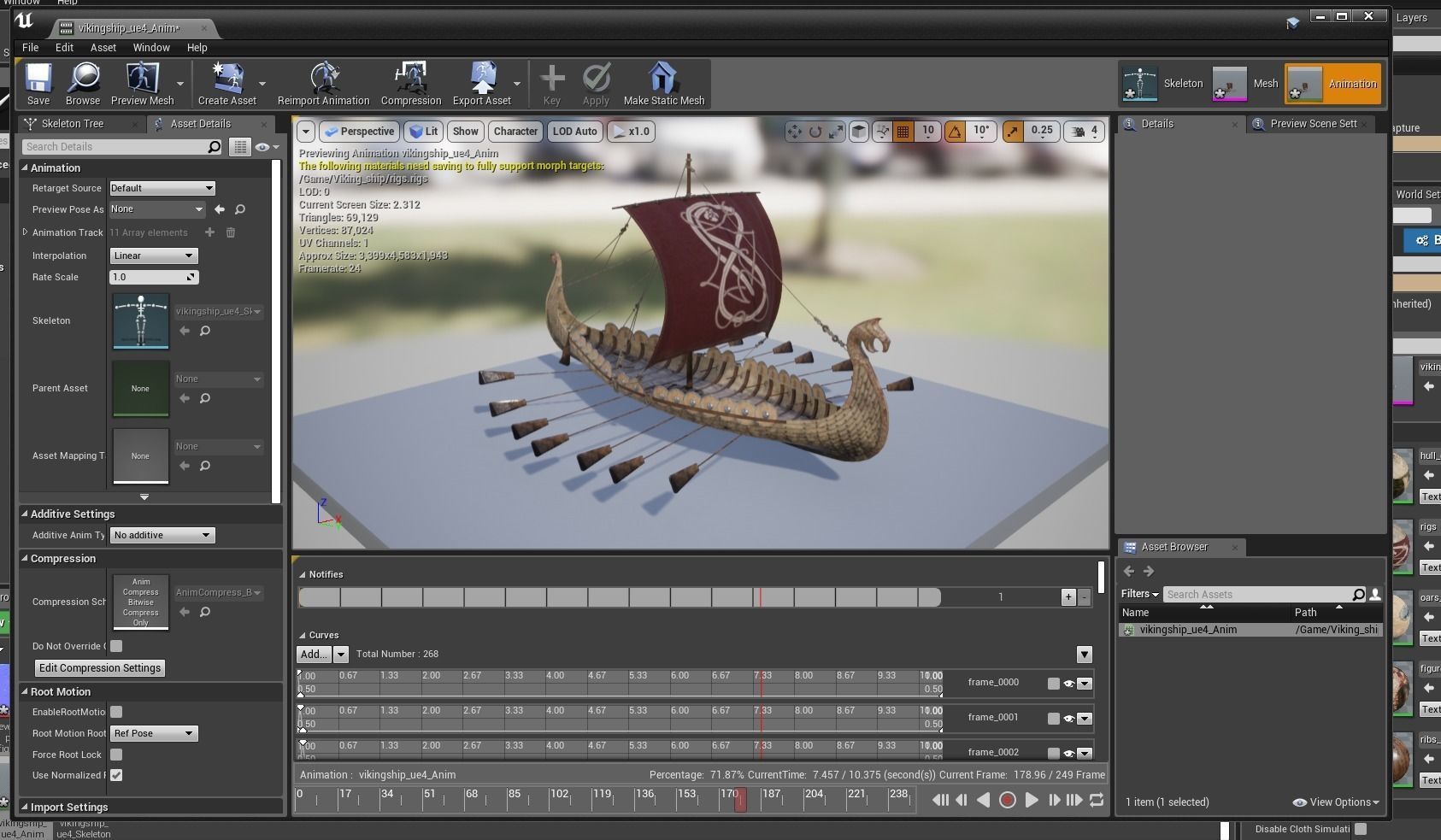Find Preview Pose asset in browser

tap(240, 209)
